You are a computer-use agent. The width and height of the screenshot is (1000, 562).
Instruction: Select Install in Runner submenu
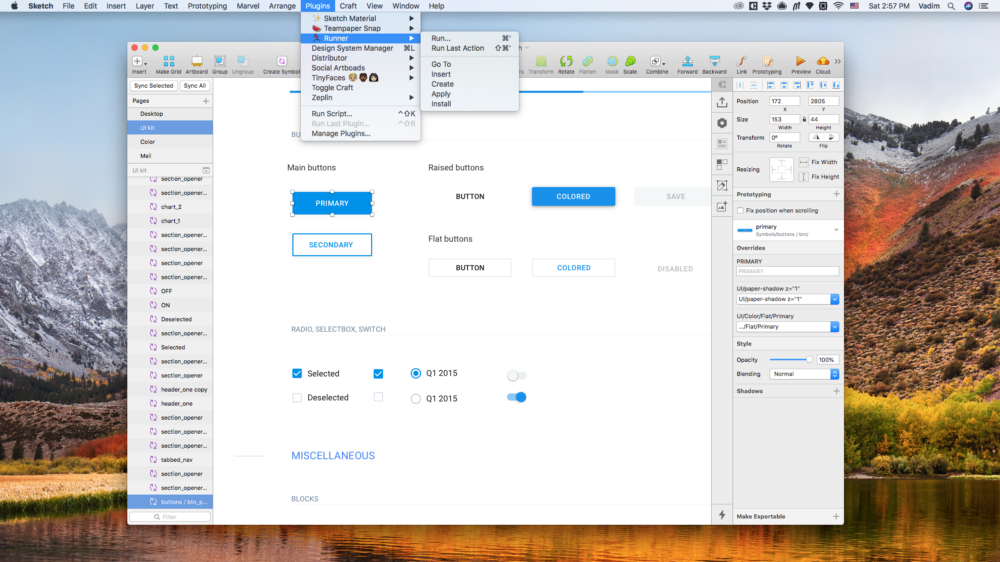469,103
